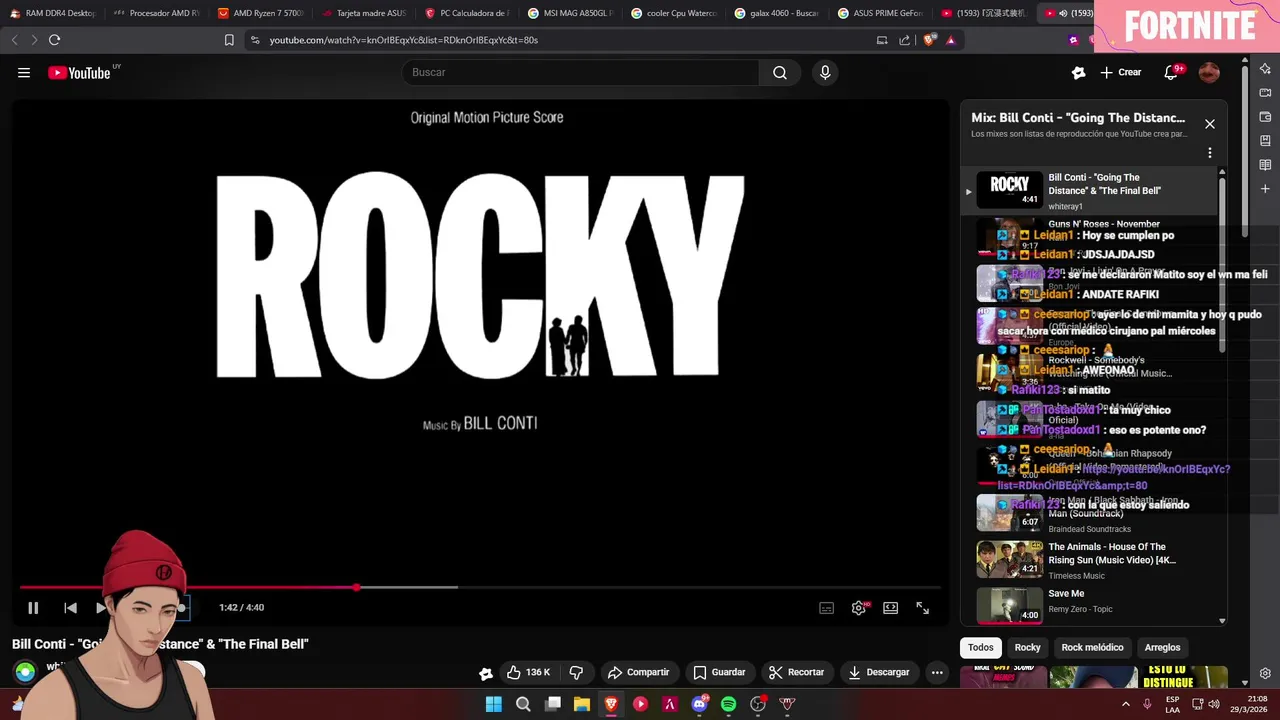Open the Brave Wallet icon in the sidebar
The height and width of the screenshot is (720, 1280).
[x=1265, y=117]
